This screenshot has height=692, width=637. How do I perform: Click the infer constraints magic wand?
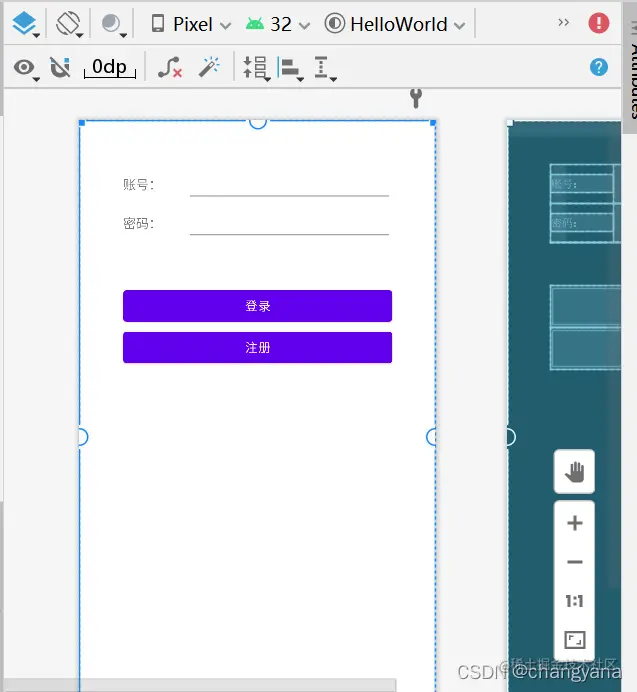208,67
